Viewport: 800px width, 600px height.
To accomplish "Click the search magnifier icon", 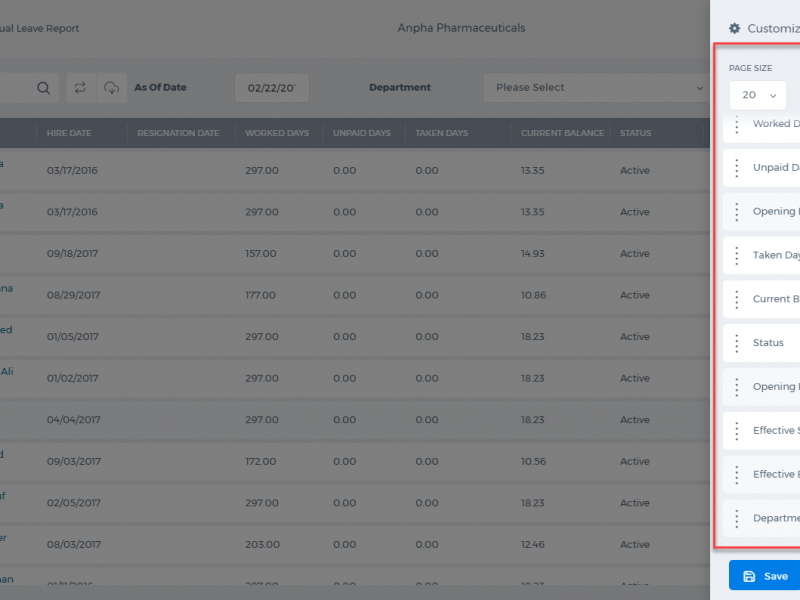I will 43,88.
